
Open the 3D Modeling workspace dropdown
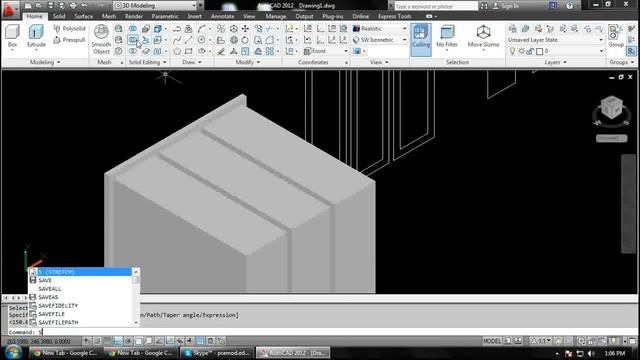[x=155, y=6]
